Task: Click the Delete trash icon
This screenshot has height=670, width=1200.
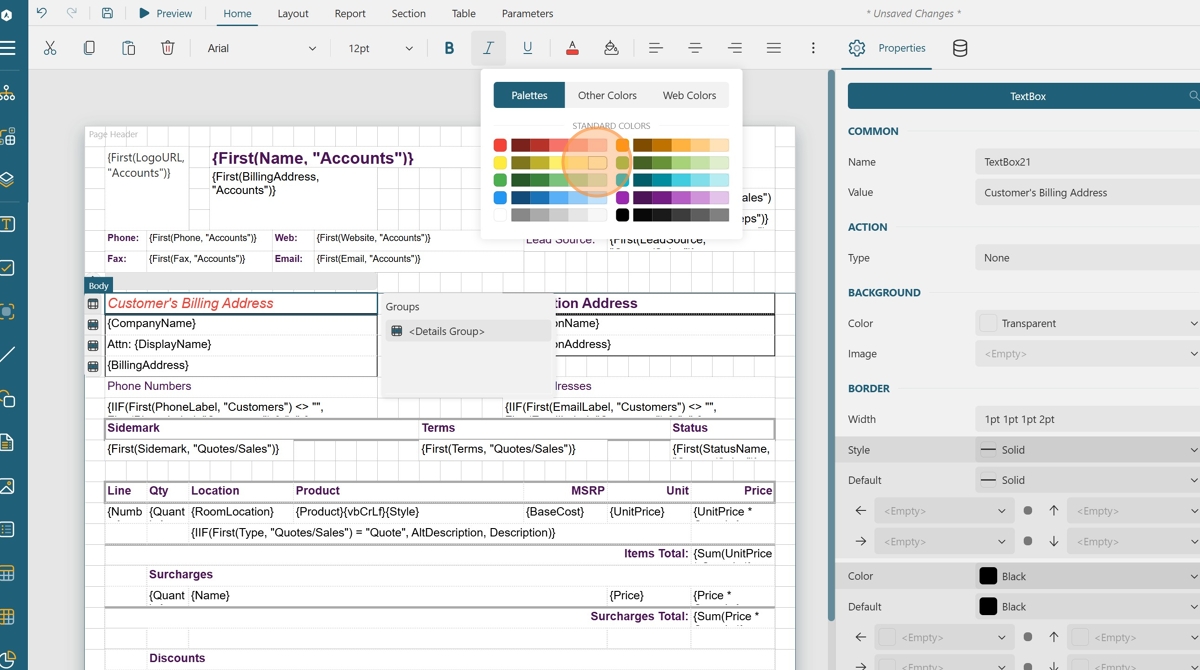Action: pyautogui.click(x=168, y=48)
